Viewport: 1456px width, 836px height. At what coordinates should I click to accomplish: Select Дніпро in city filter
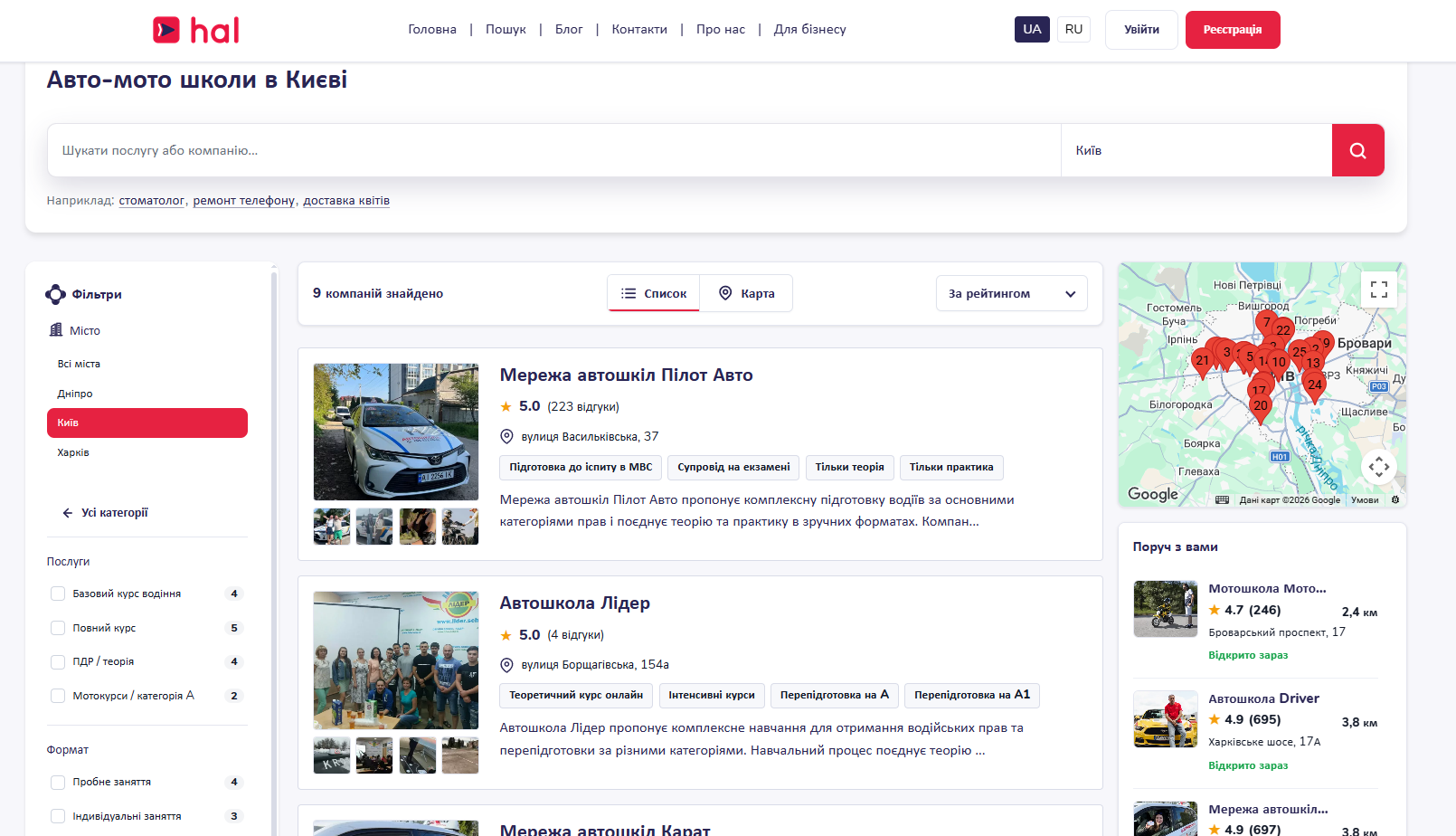[75, 394]
